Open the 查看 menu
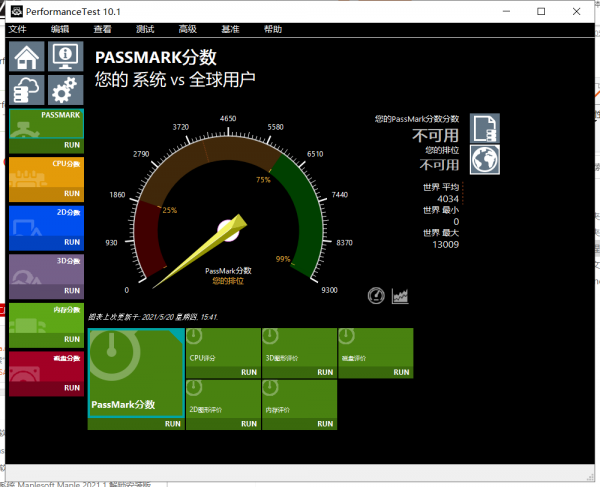Screen dimensions: 600x487 click(103, 29)
